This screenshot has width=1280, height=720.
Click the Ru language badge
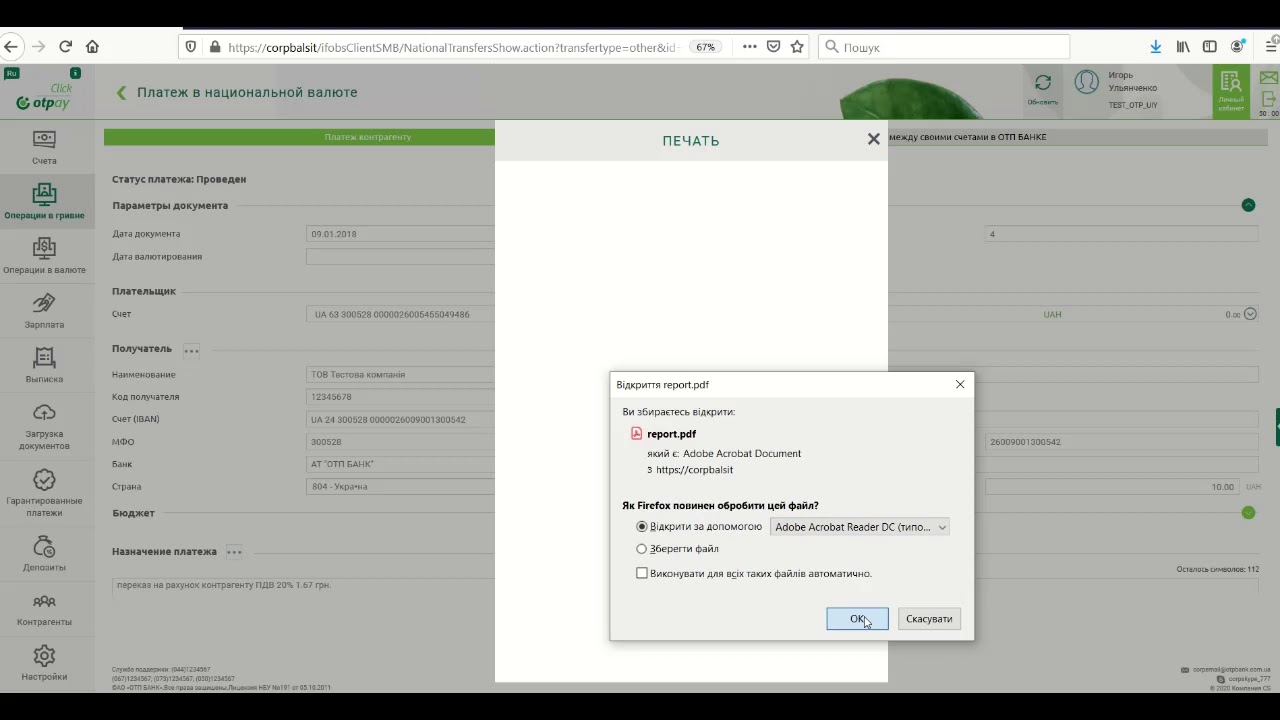12,73
